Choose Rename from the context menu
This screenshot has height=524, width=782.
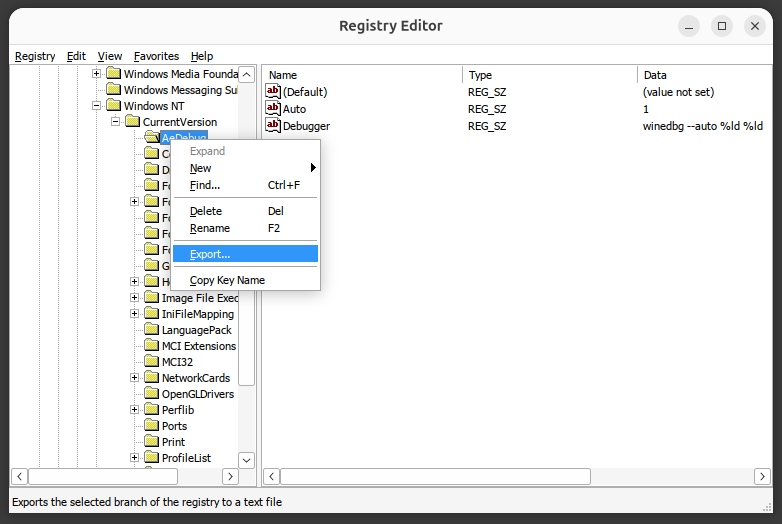[245, 228]
